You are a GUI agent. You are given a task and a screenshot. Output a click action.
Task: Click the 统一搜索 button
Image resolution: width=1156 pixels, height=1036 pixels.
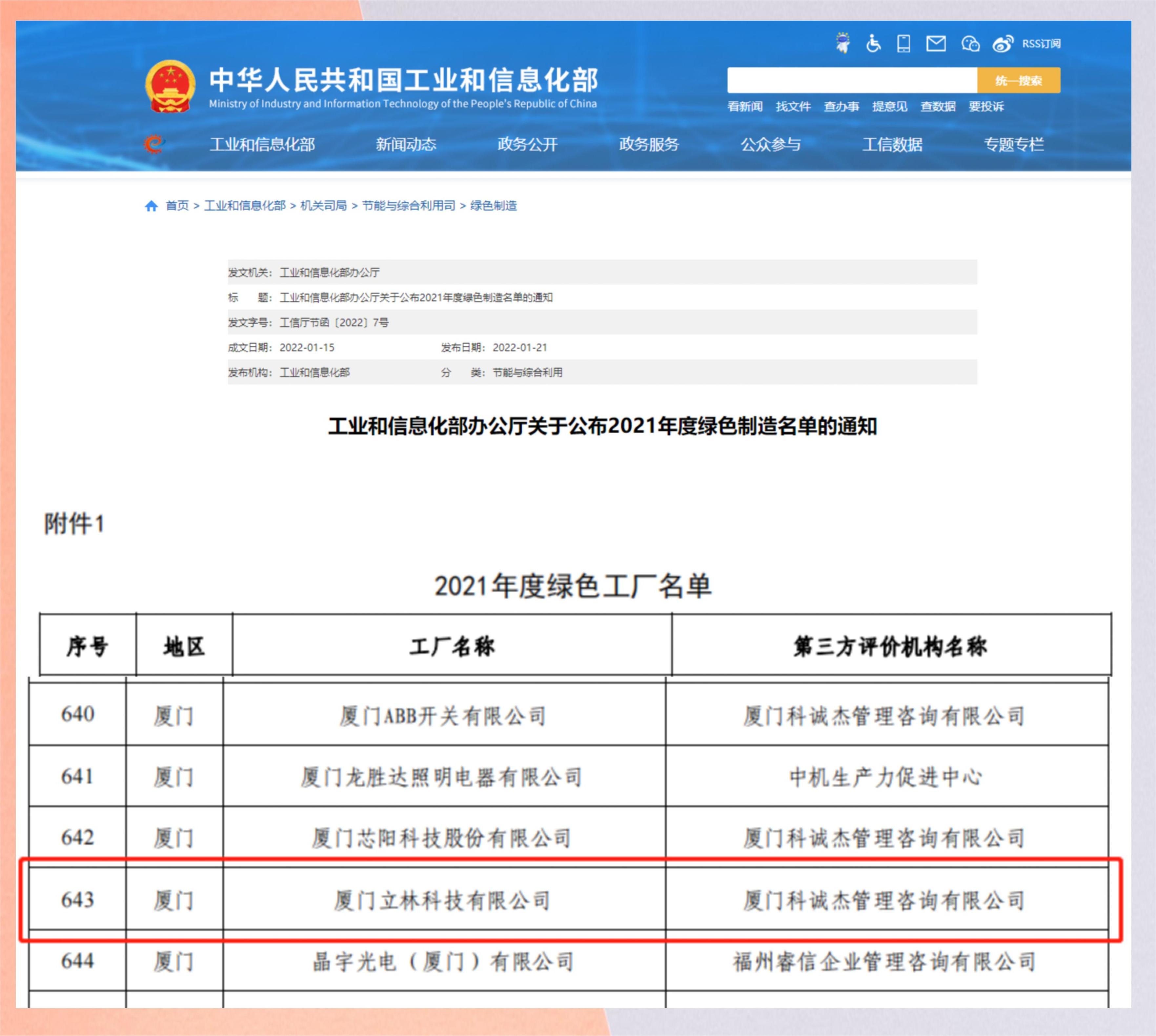coord(1018,80)
